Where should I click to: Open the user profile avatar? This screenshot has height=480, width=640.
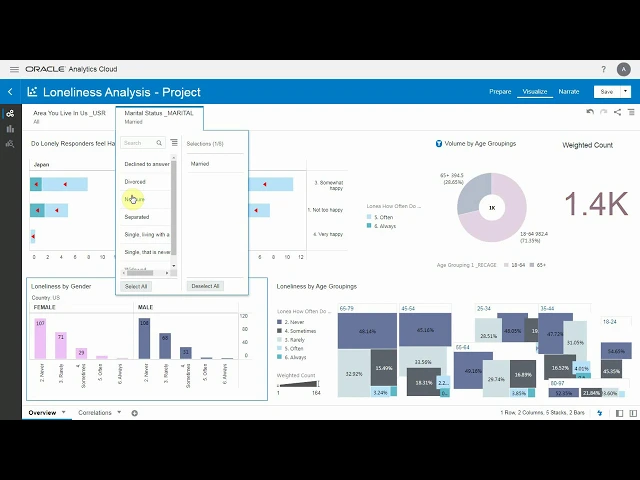point(623,69)
